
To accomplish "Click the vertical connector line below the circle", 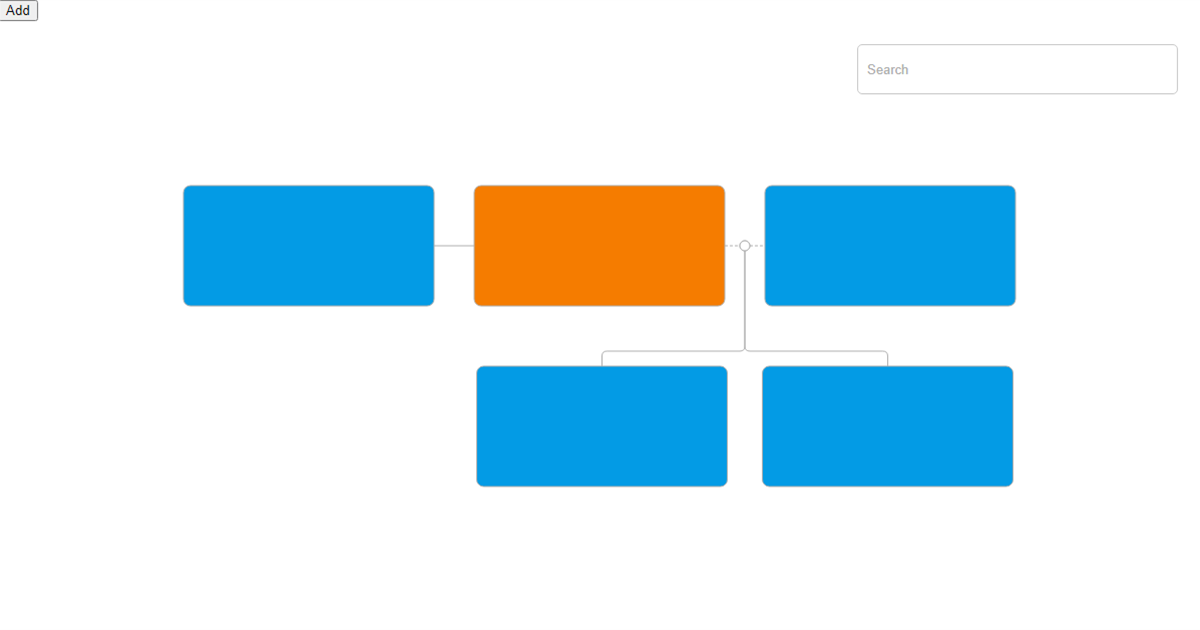I will tap(745, 300).
